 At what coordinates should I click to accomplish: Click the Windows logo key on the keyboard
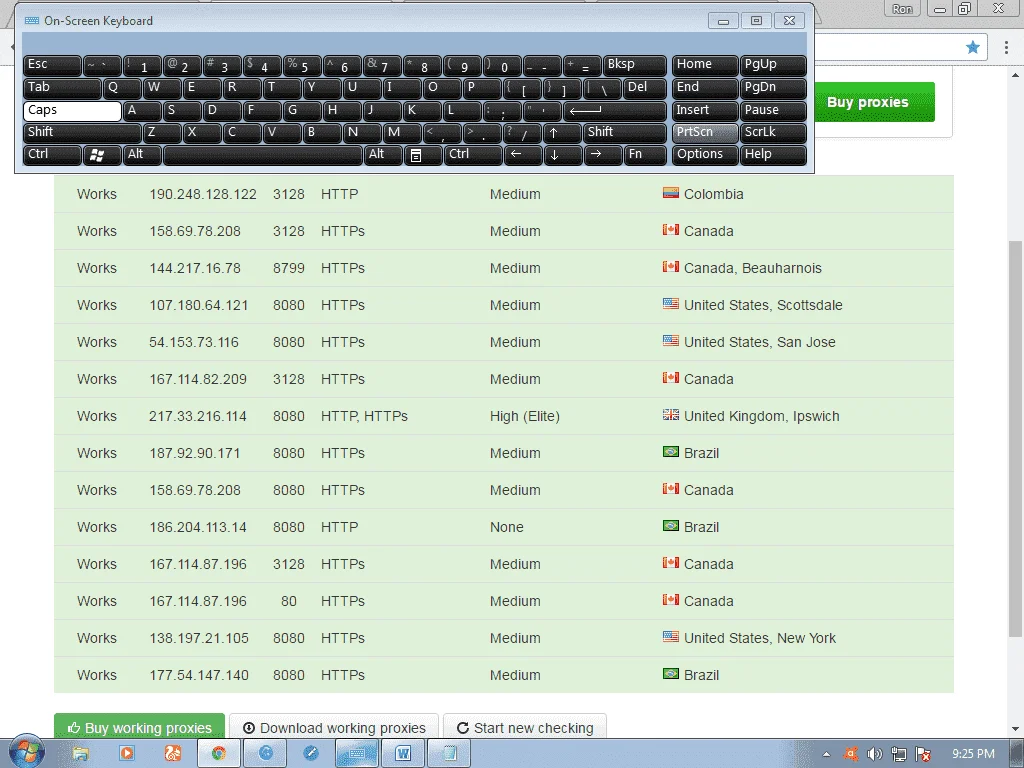pyautogui.click(x=102, y=155)
